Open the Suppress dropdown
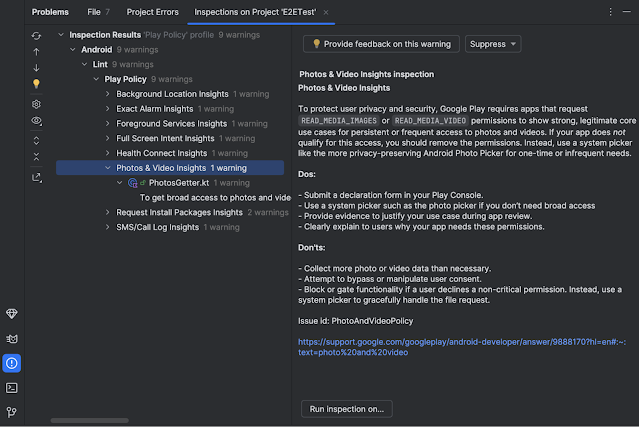 [494, 44]
